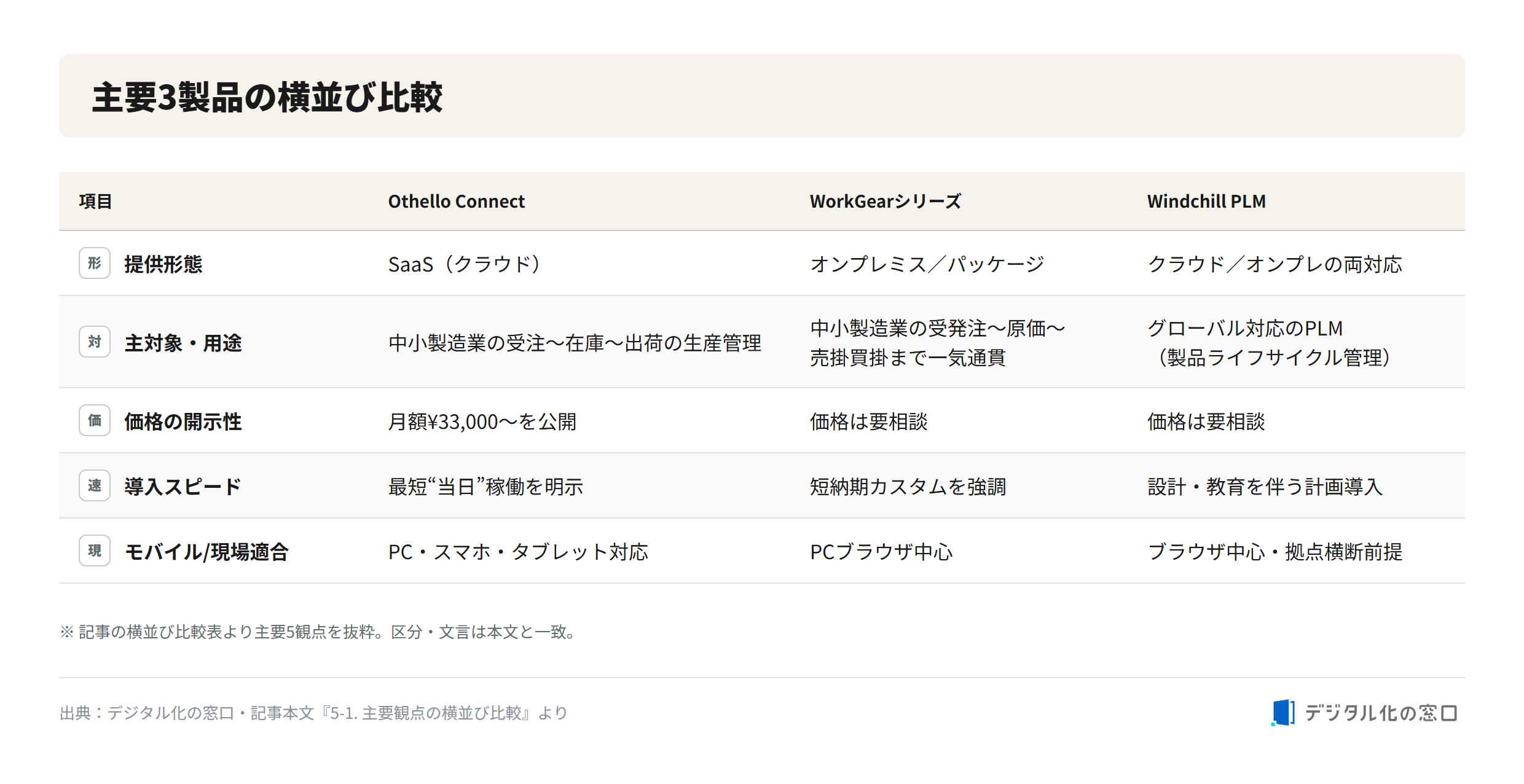Click the PCブラウザ中心 cell

[882, 552]
